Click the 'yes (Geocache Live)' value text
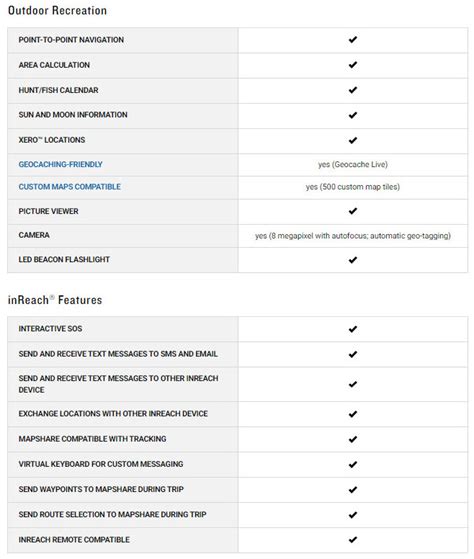474x559 pixels. click(353, 164)
